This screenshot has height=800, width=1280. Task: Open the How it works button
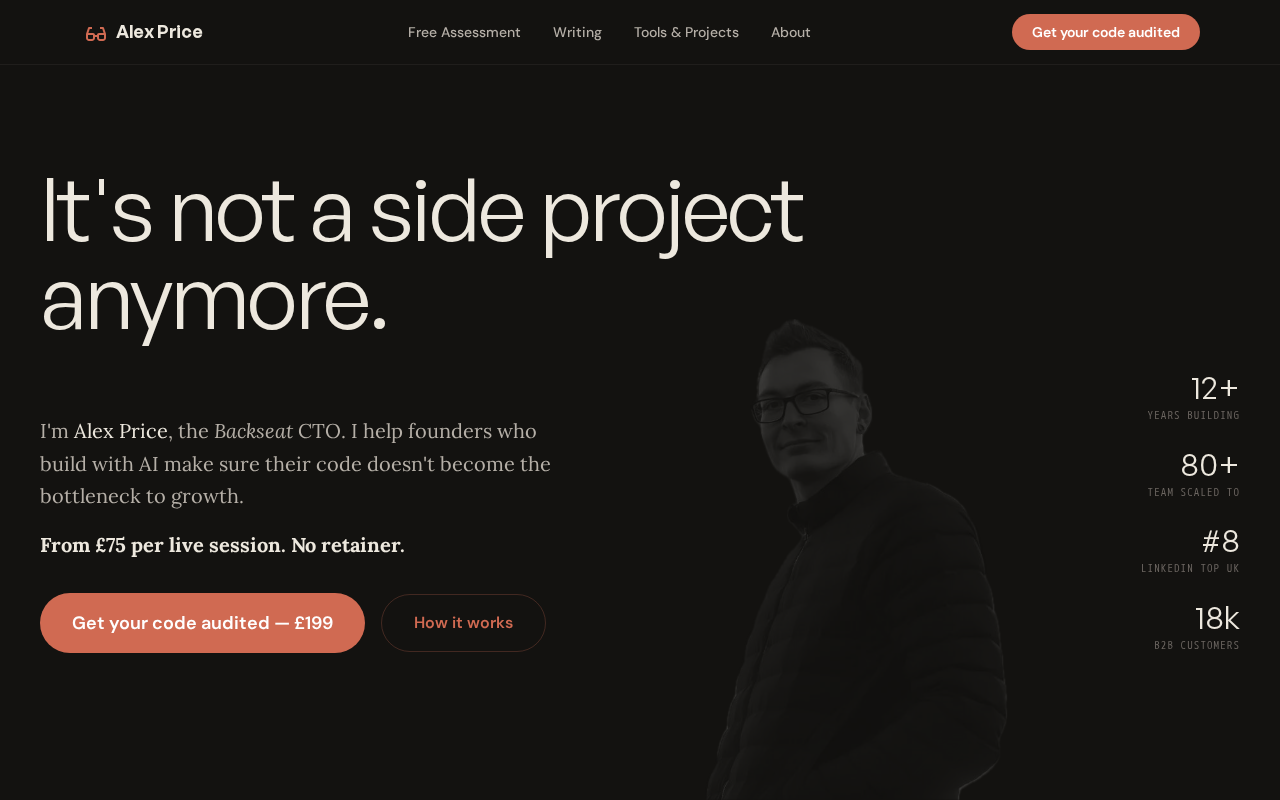[463, 623]
